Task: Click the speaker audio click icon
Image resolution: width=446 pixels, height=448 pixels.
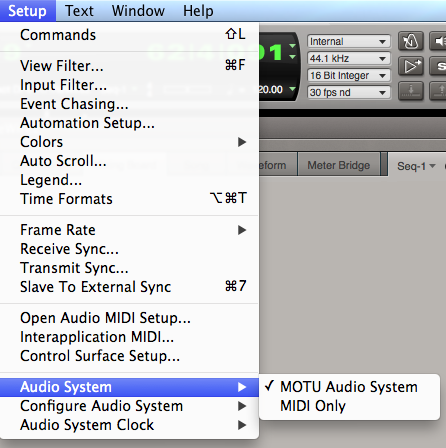Action: [438, 41]
